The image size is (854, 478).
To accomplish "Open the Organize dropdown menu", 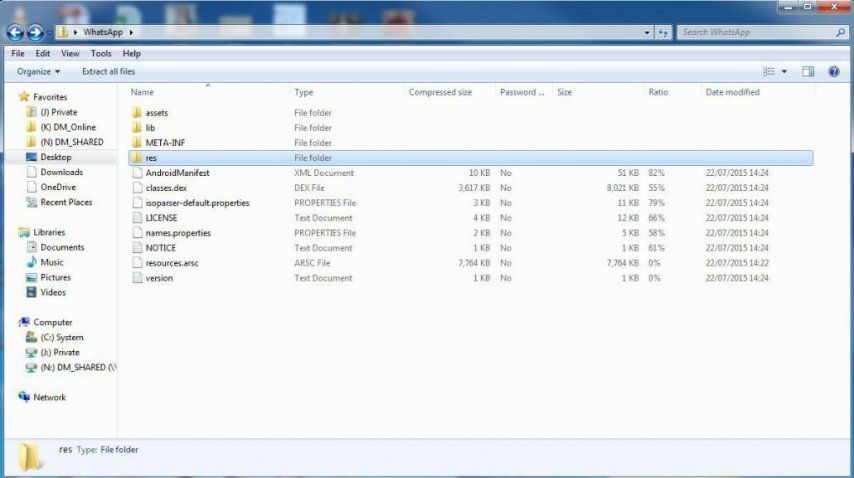I will 38,72.
